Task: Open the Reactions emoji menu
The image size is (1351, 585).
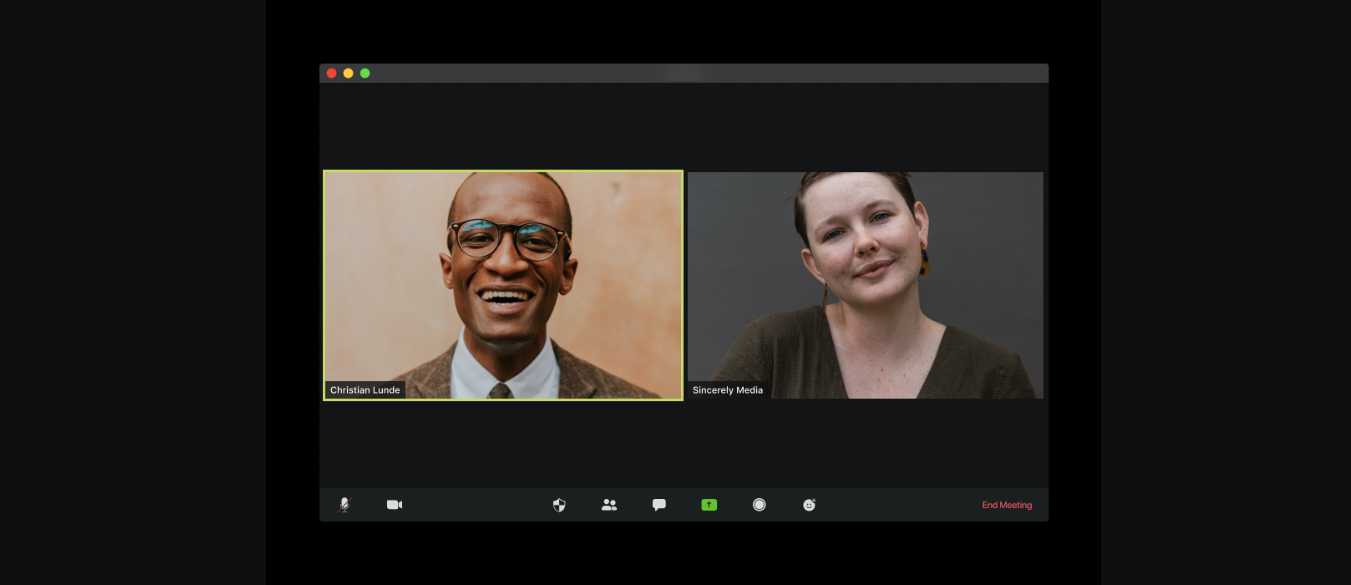Action: [809, 505]
